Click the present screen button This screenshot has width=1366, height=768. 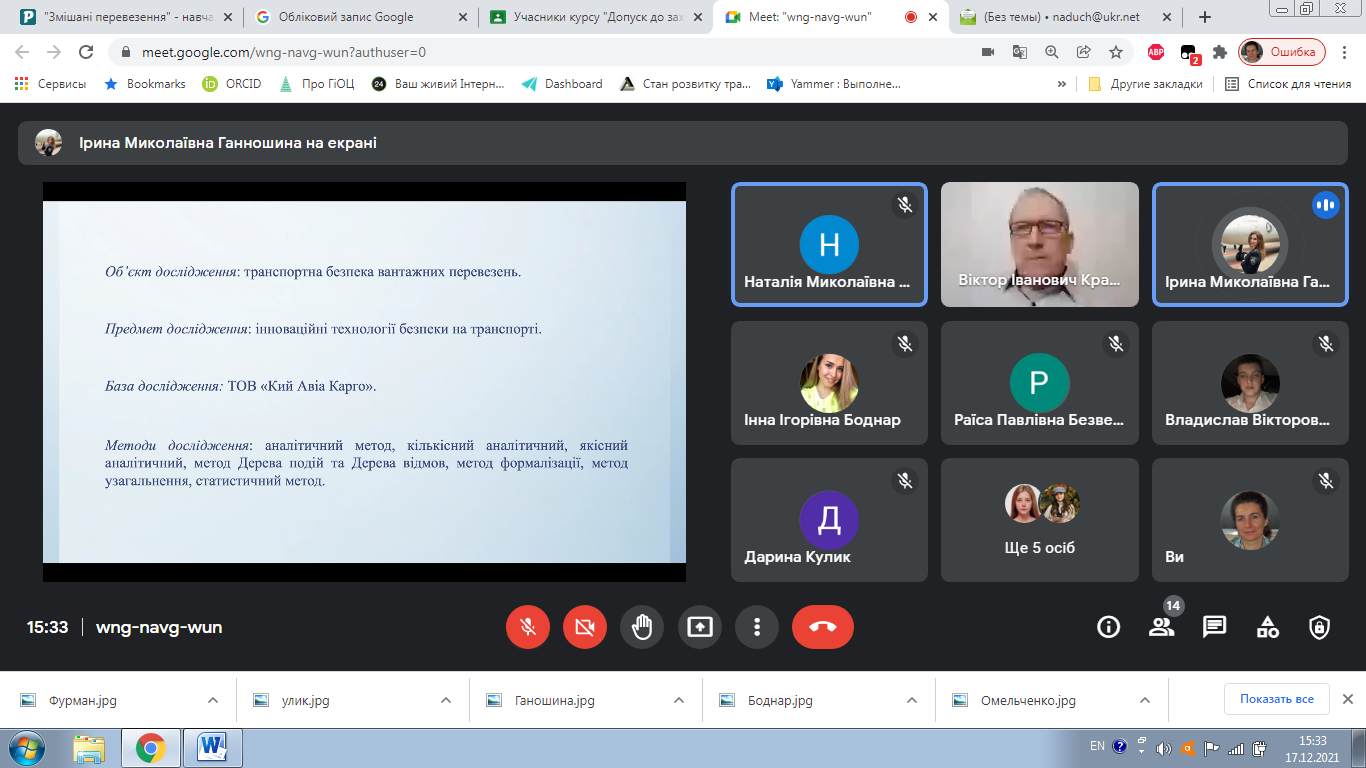(700, 627)
